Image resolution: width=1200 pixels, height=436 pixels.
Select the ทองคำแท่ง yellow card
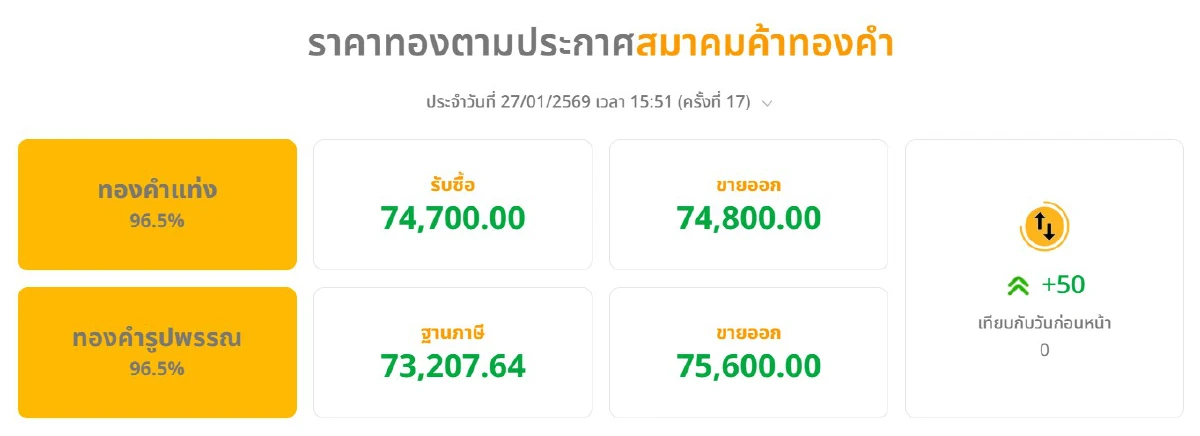[x=157, y=204]
